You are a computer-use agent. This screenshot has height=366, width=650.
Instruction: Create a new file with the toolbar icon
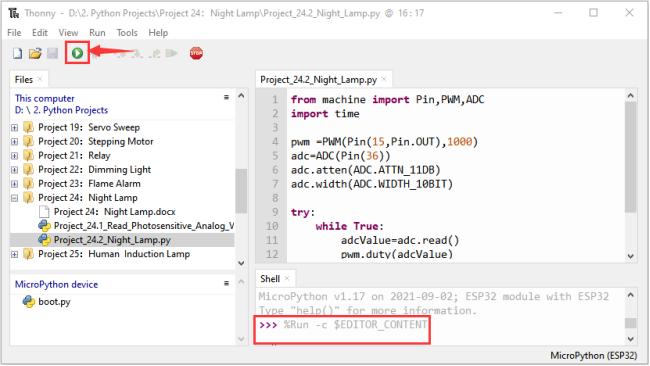[x=17, y=53]
